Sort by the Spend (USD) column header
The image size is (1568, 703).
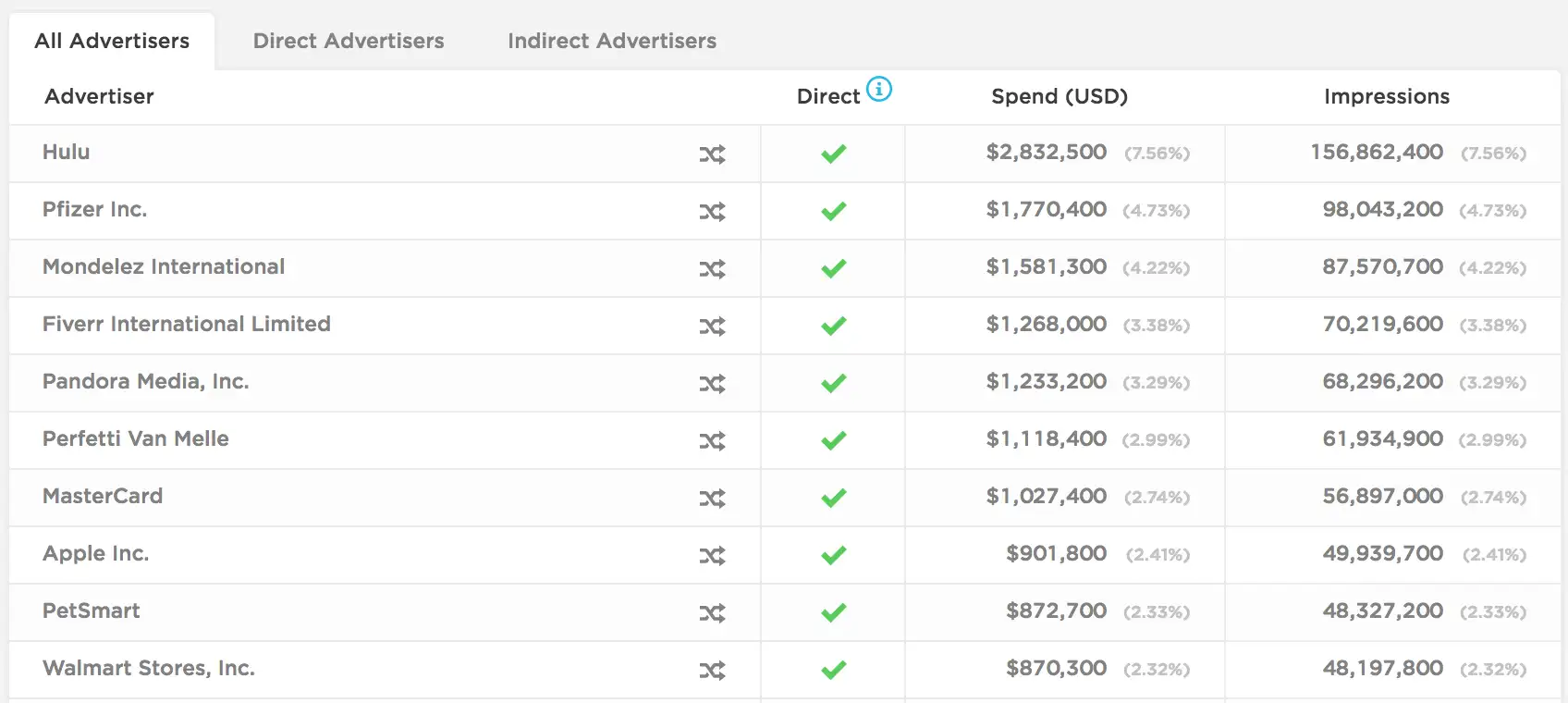pyautogui.click(x=1060, y=96)
